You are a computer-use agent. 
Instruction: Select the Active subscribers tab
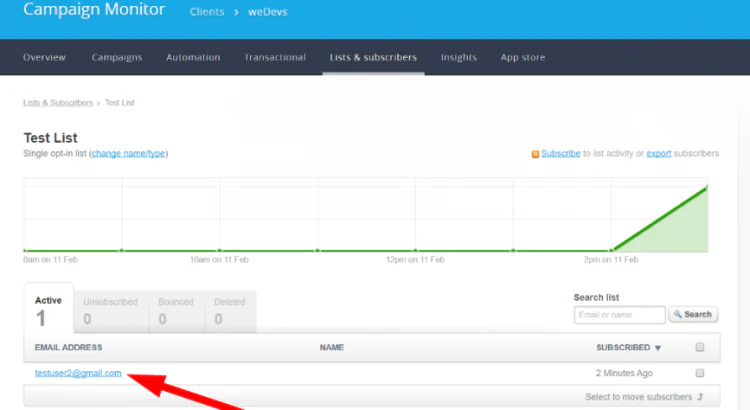click(x=49, y=309)
